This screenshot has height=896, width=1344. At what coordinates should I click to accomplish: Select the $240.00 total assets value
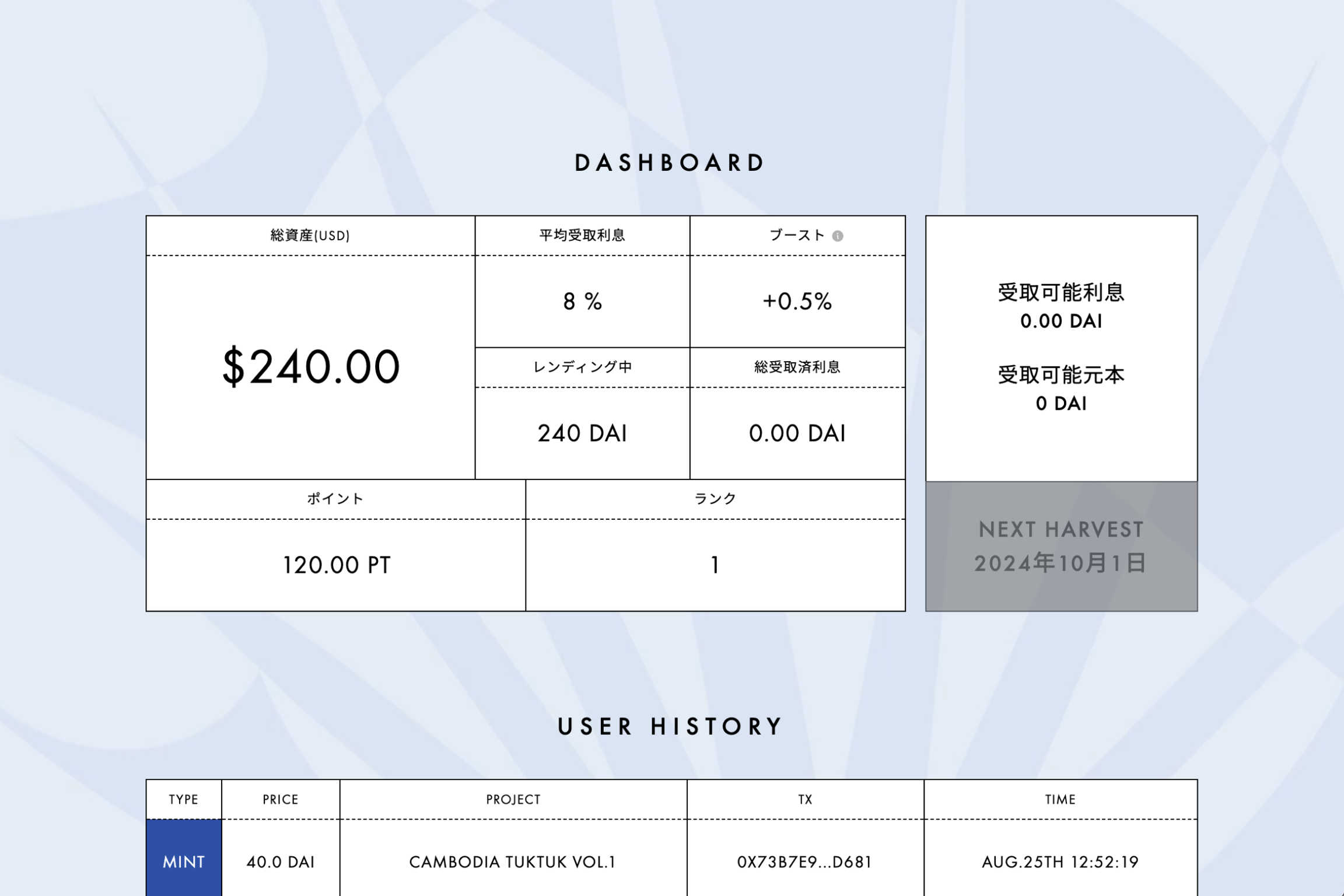point(311,367)
